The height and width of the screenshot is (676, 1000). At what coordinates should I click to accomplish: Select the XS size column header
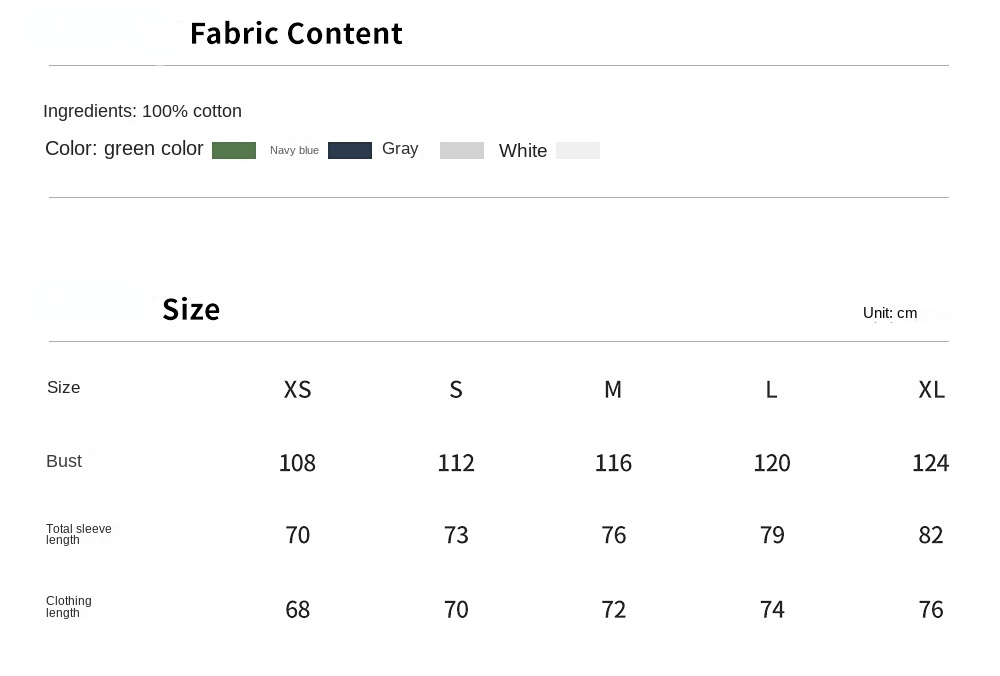click(297, 389)
